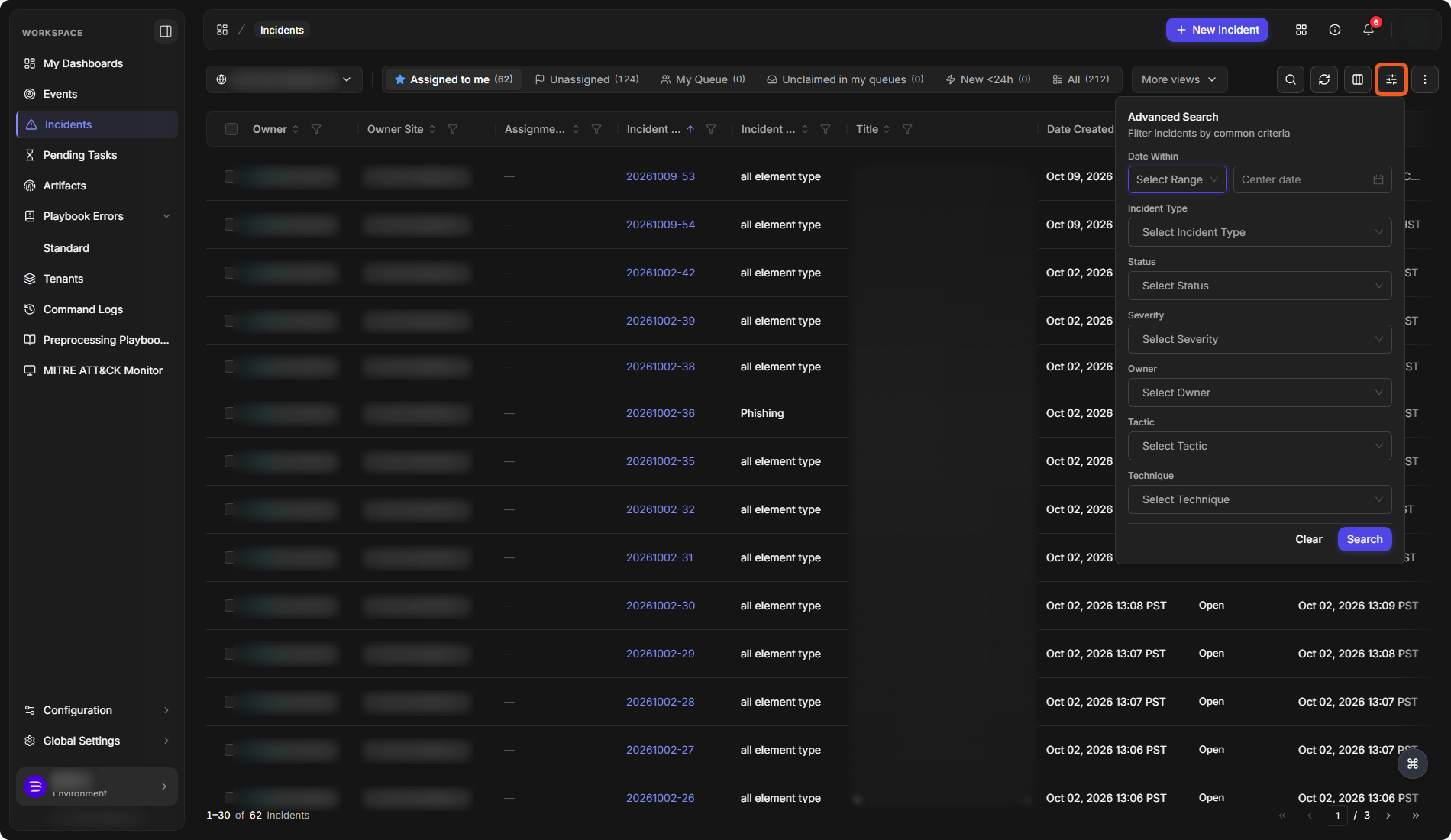The height and width of the screenshot is (840, 1451).
Task: Click the home grid breadcrumb icon
Action: point(222,30)
